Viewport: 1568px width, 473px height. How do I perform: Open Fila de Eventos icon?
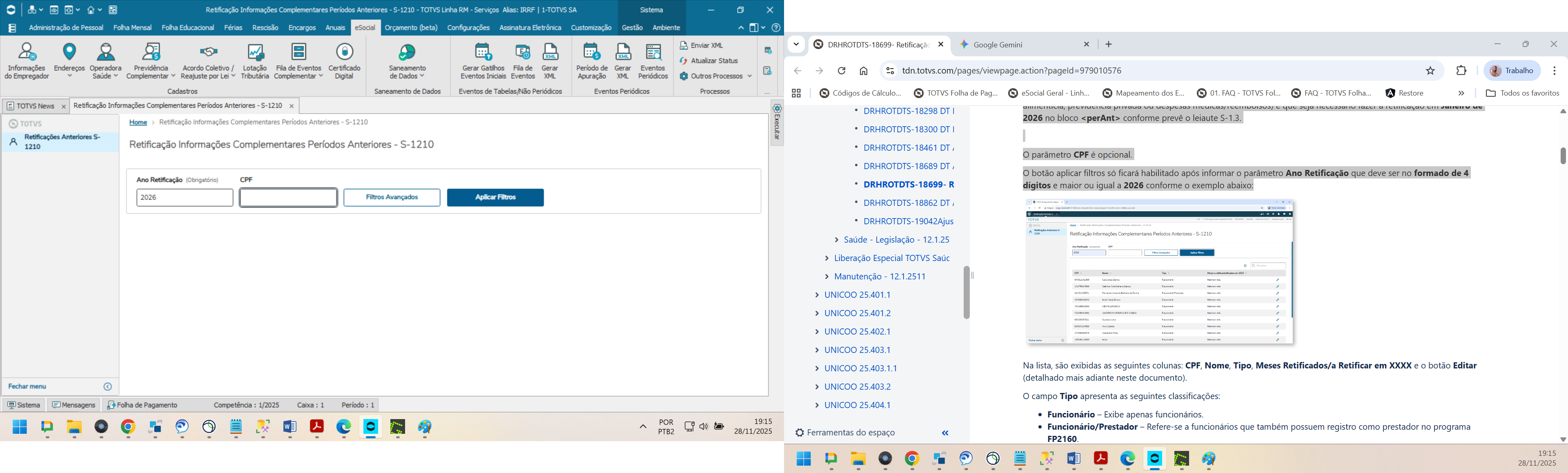pyautogui.click(x=522, y=61)
